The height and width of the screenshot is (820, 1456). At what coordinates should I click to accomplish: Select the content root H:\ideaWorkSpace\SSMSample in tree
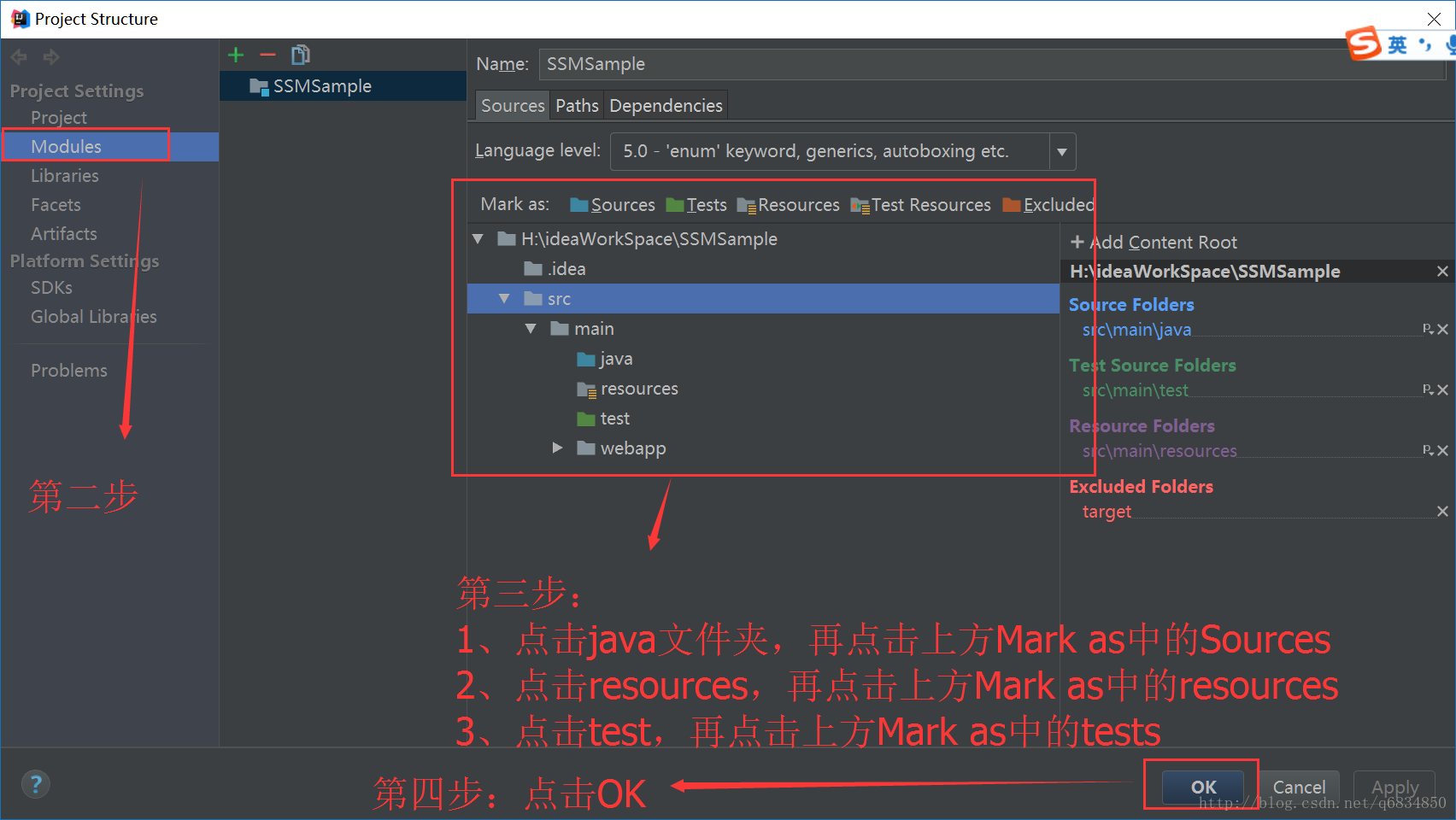click(637, 239)
